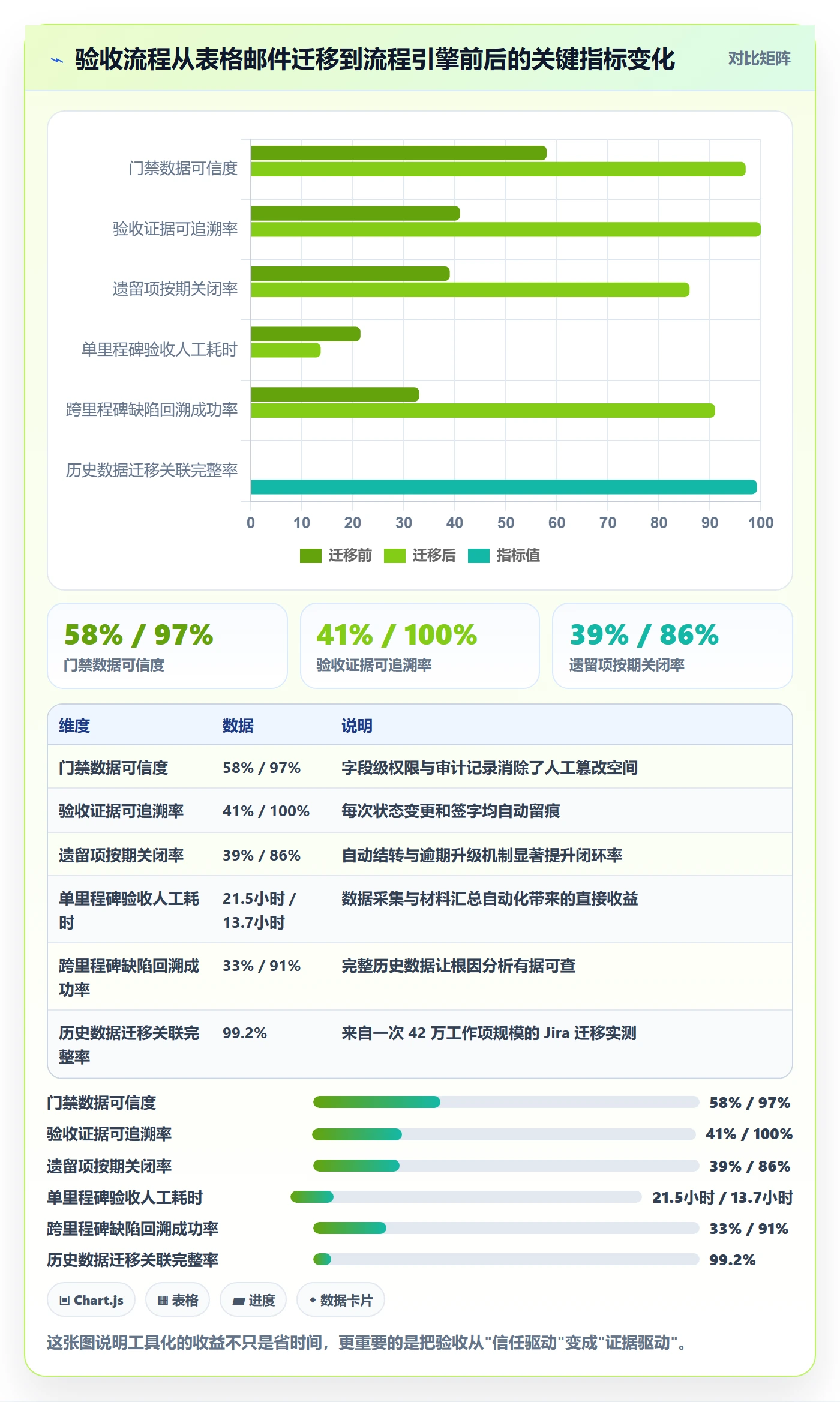Click the 58% / 97% stat card
Screen dimensions: 840x1402
[x=167, y=646]
